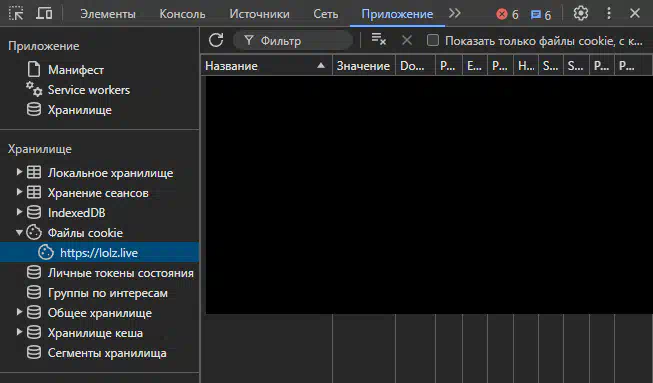Toggle the device toolbar icon
Screen dimensions: 653x383
click(44, 13)
